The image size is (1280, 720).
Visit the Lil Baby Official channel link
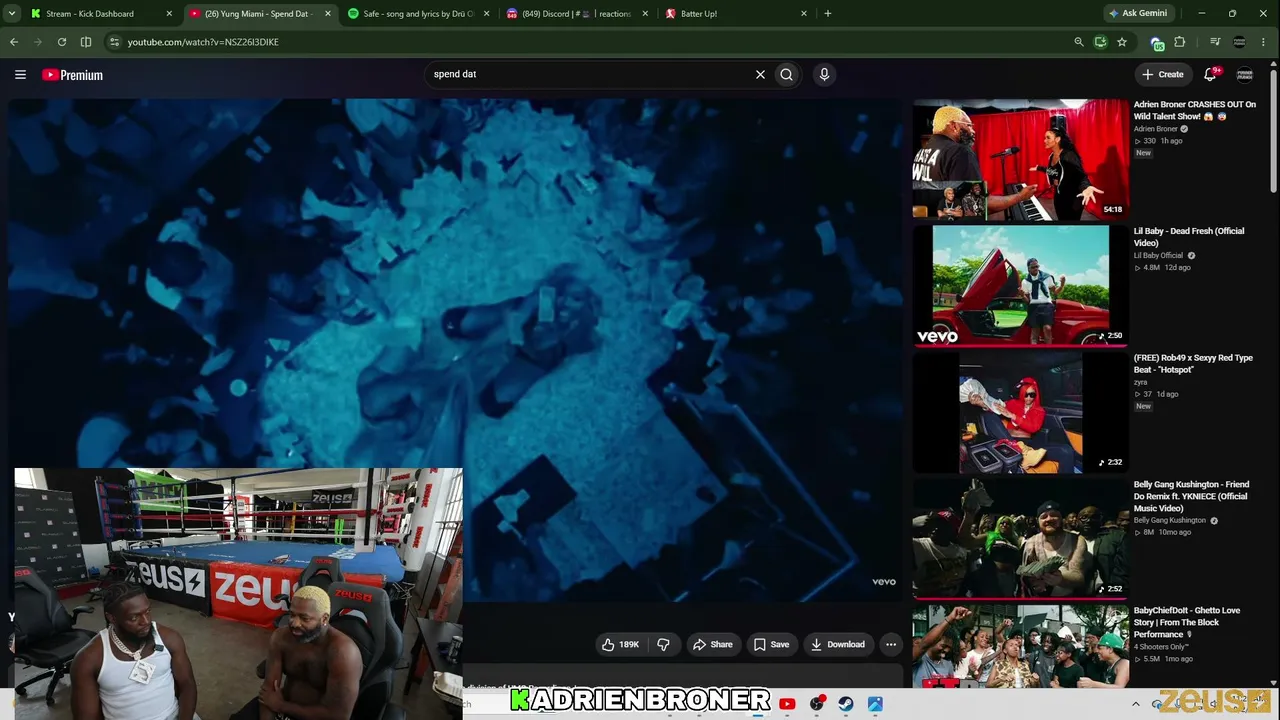point(1158,256)
